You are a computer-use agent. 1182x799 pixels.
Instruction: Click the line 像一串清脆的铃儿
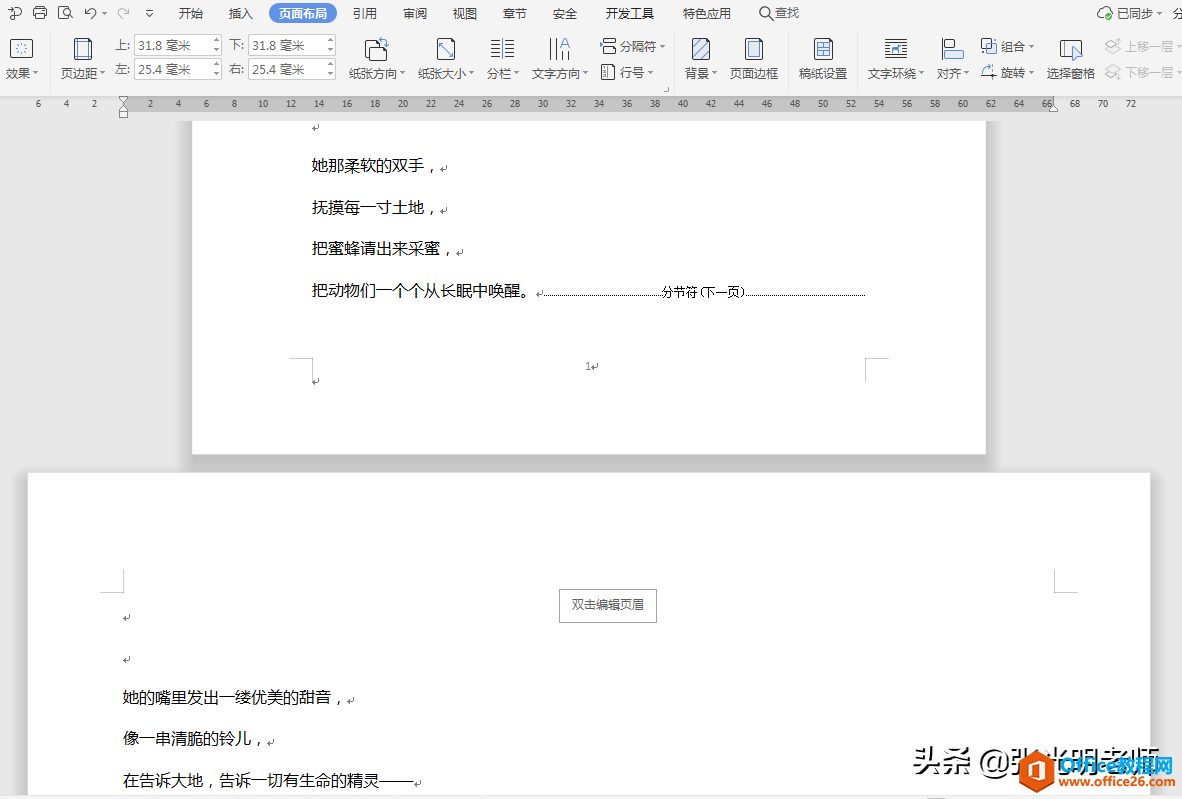194,739
